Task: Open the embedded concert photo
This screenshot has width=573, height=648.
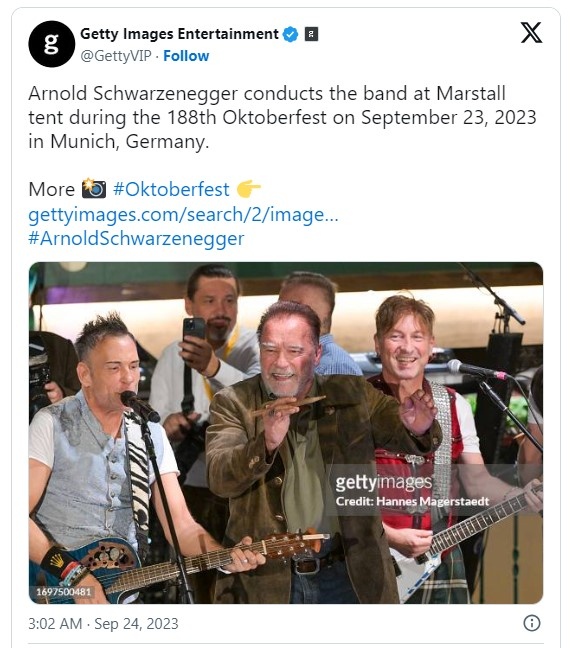Action: pyautogui.click(x=286, y=433)
